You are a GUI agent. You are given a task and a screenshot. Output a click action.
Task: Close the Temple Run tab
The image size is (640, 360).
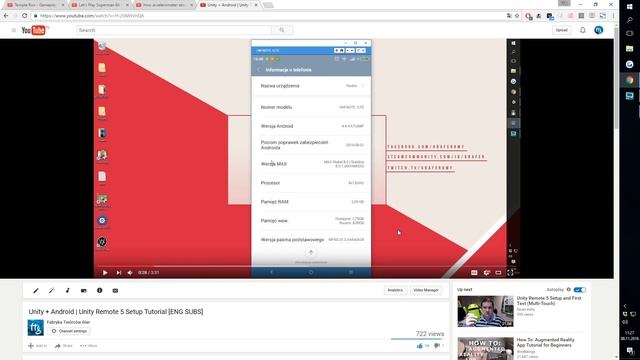pyautogui.click(x=63, y=5)
